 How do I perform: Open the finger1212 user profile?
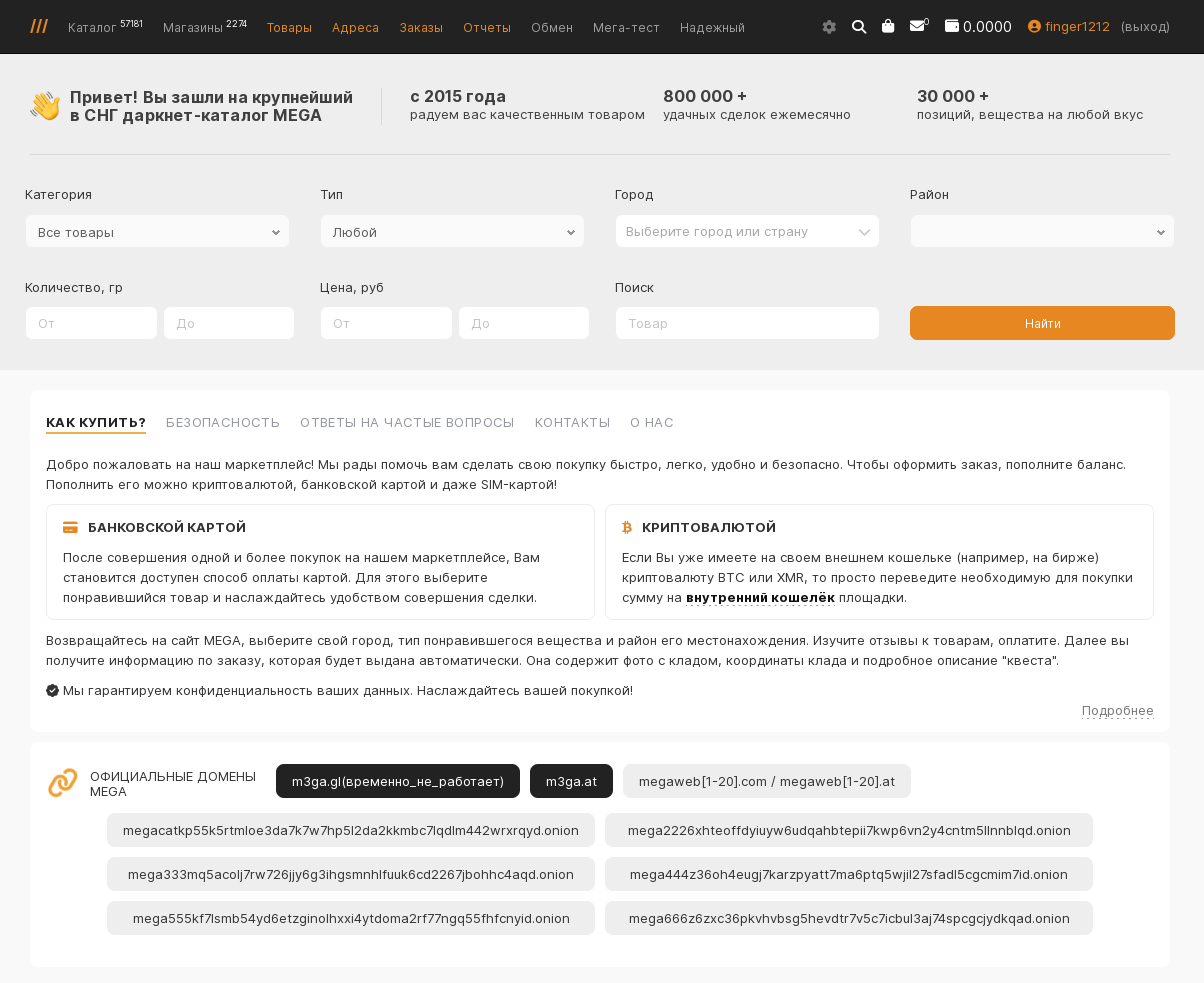coord(1069,27)
